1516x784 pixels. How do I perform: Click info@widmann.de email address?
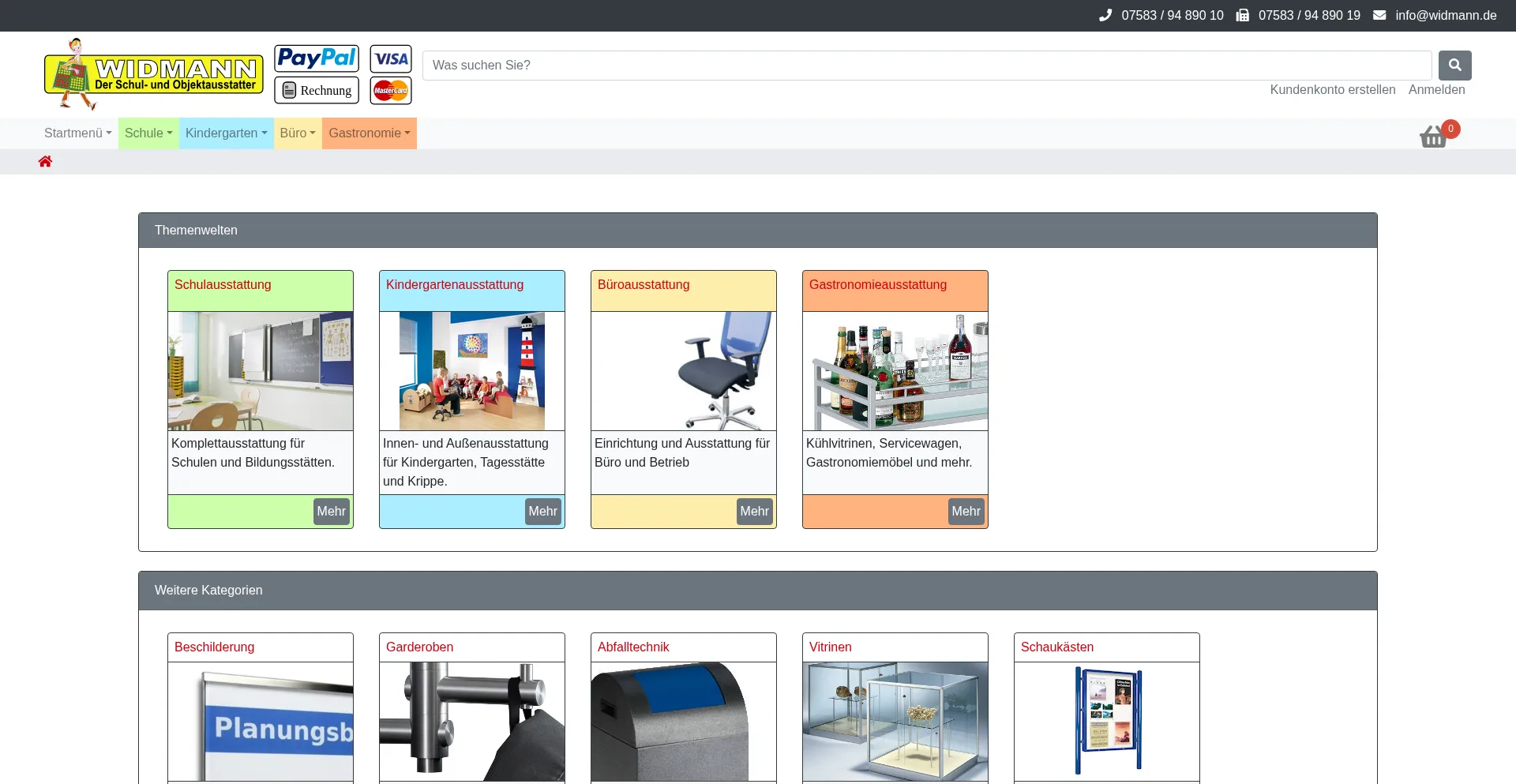[1446, 16]
